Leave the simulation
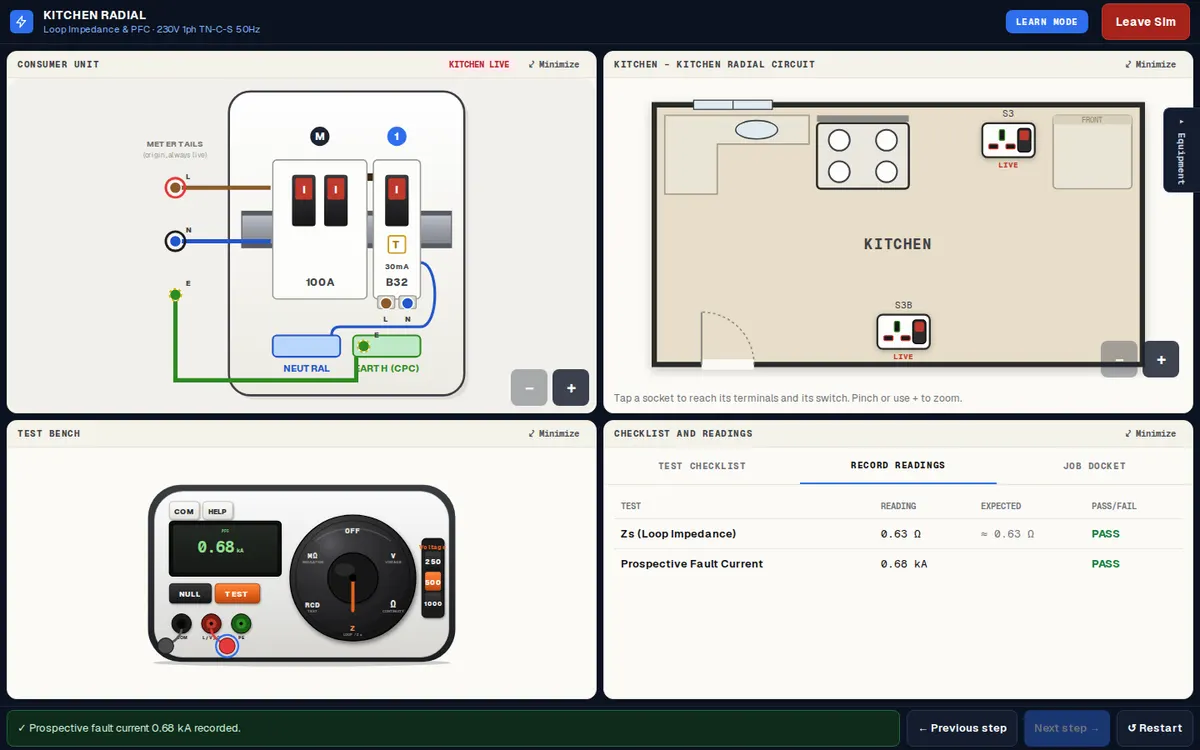This screenshot has height=750, width=1200. coord(1146,22)
